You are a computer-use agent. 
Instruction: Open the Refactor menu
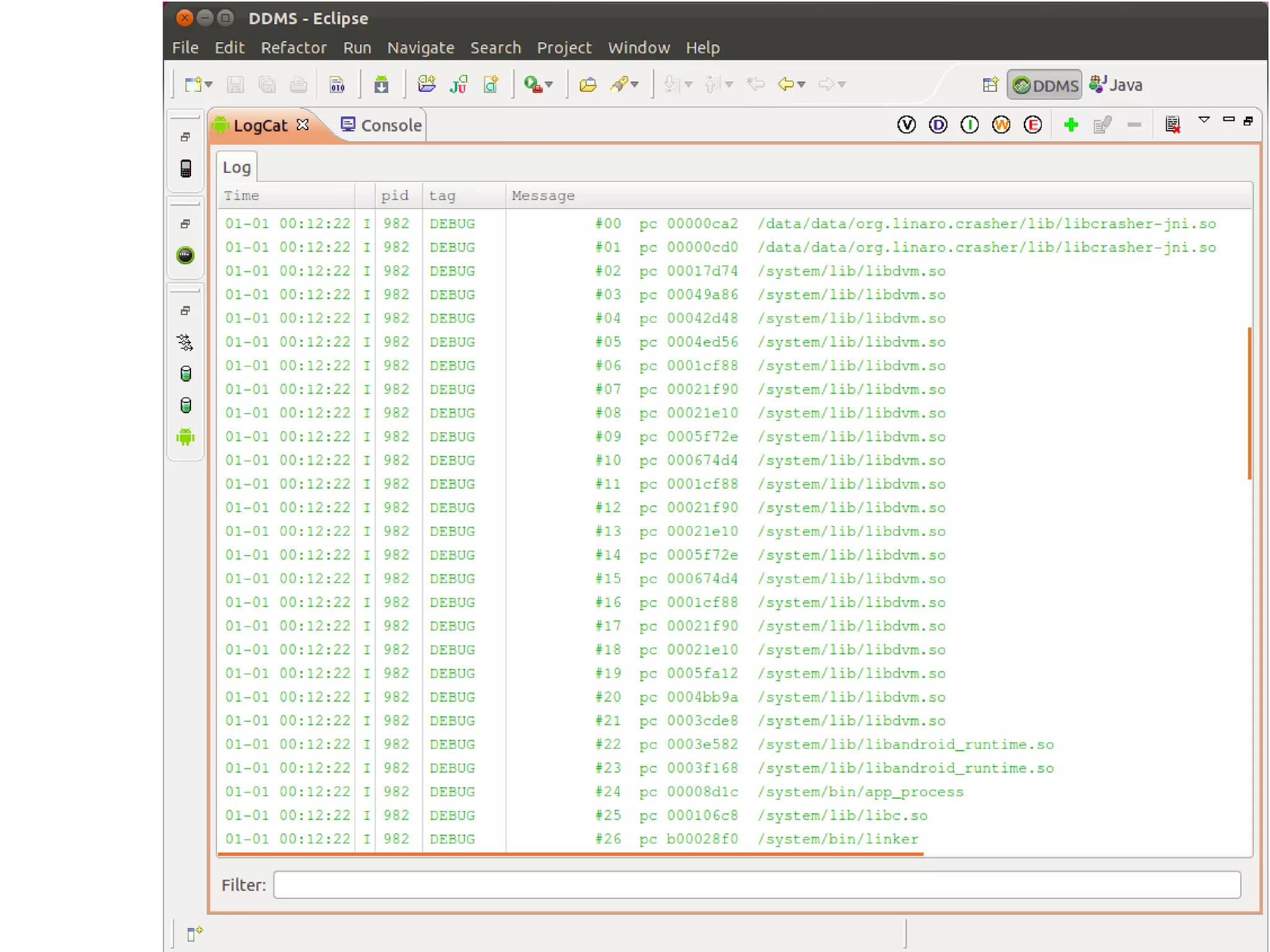pyautogui.click(x=293, y=48)
